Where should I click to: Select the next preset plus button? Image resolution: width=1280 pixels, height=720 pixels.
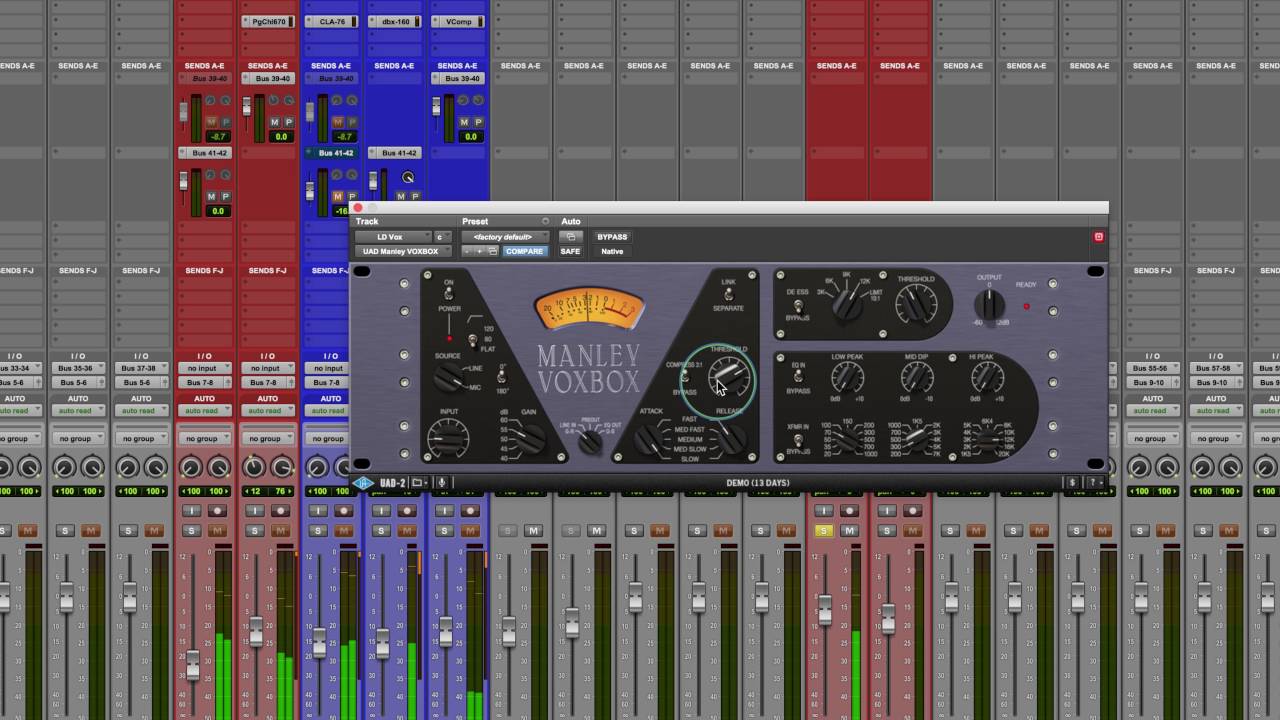pos(479,251)
